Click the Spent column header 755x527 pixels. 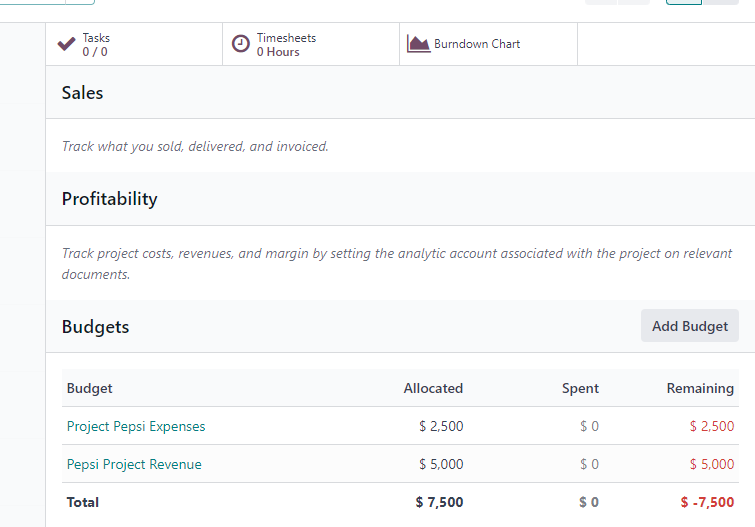point(580,388)
